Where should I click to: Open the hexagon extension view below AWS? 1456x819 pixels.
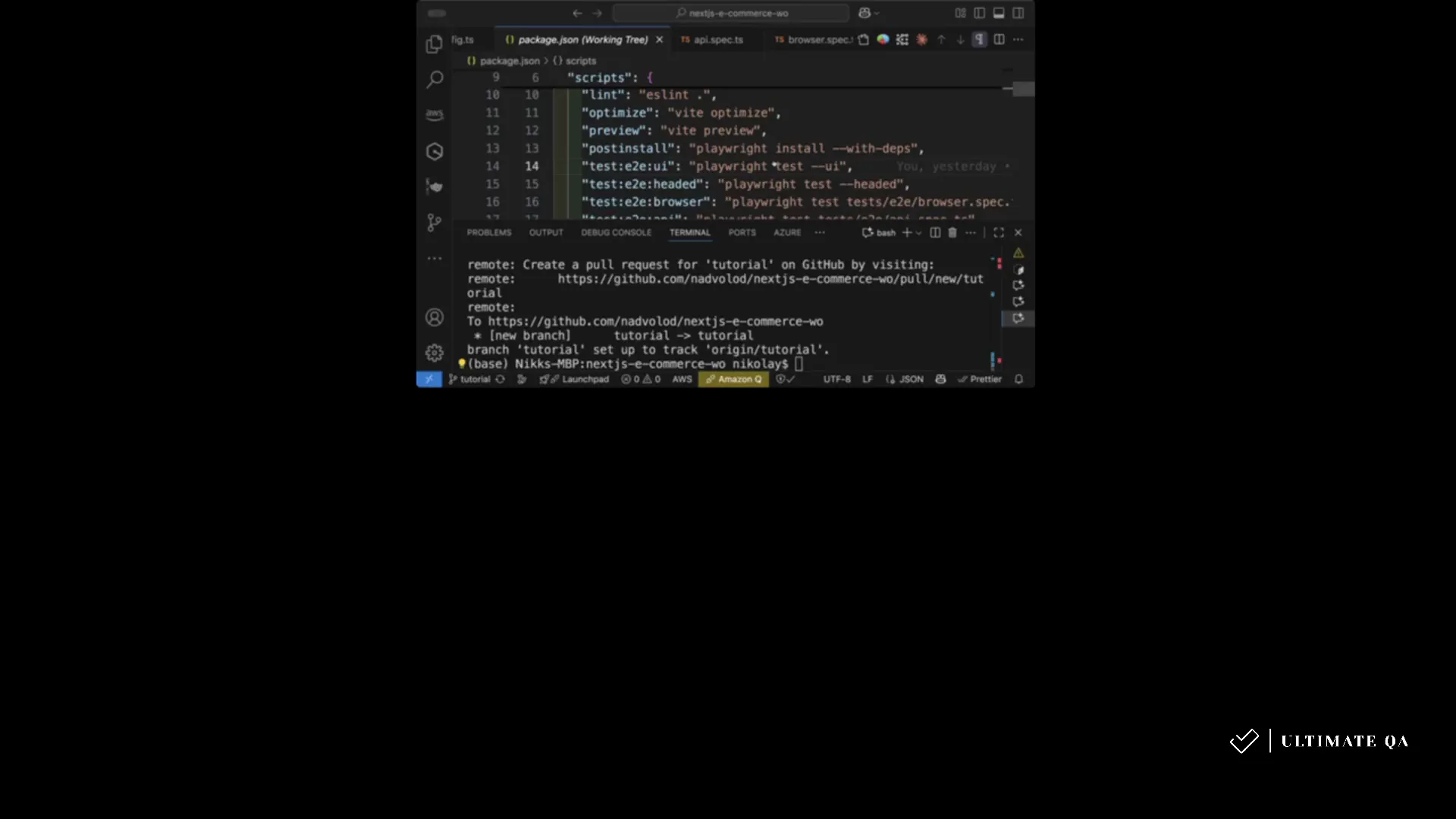click(x=435, y=151)
